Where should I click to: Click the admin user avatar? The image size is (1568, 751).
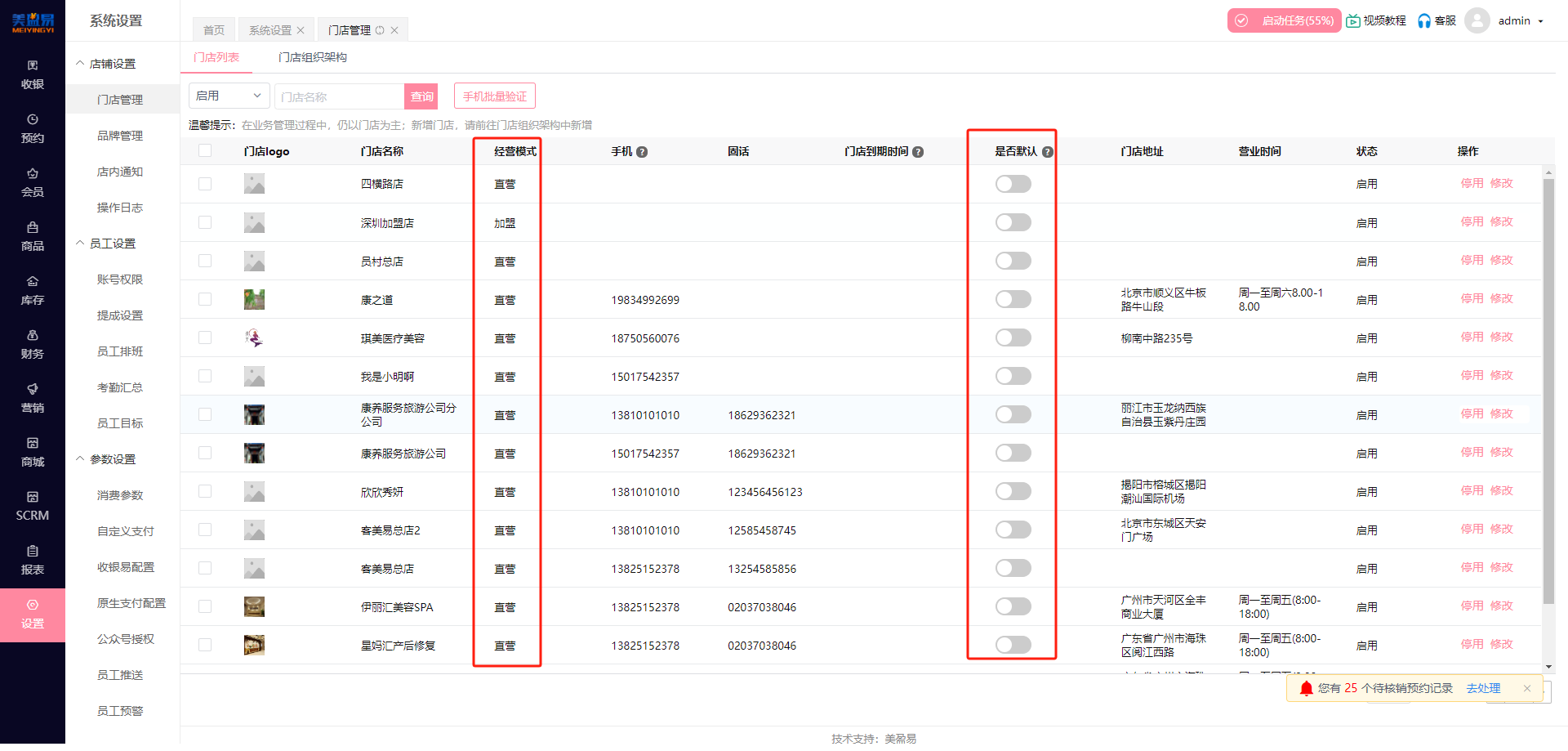coord(1477,20)
